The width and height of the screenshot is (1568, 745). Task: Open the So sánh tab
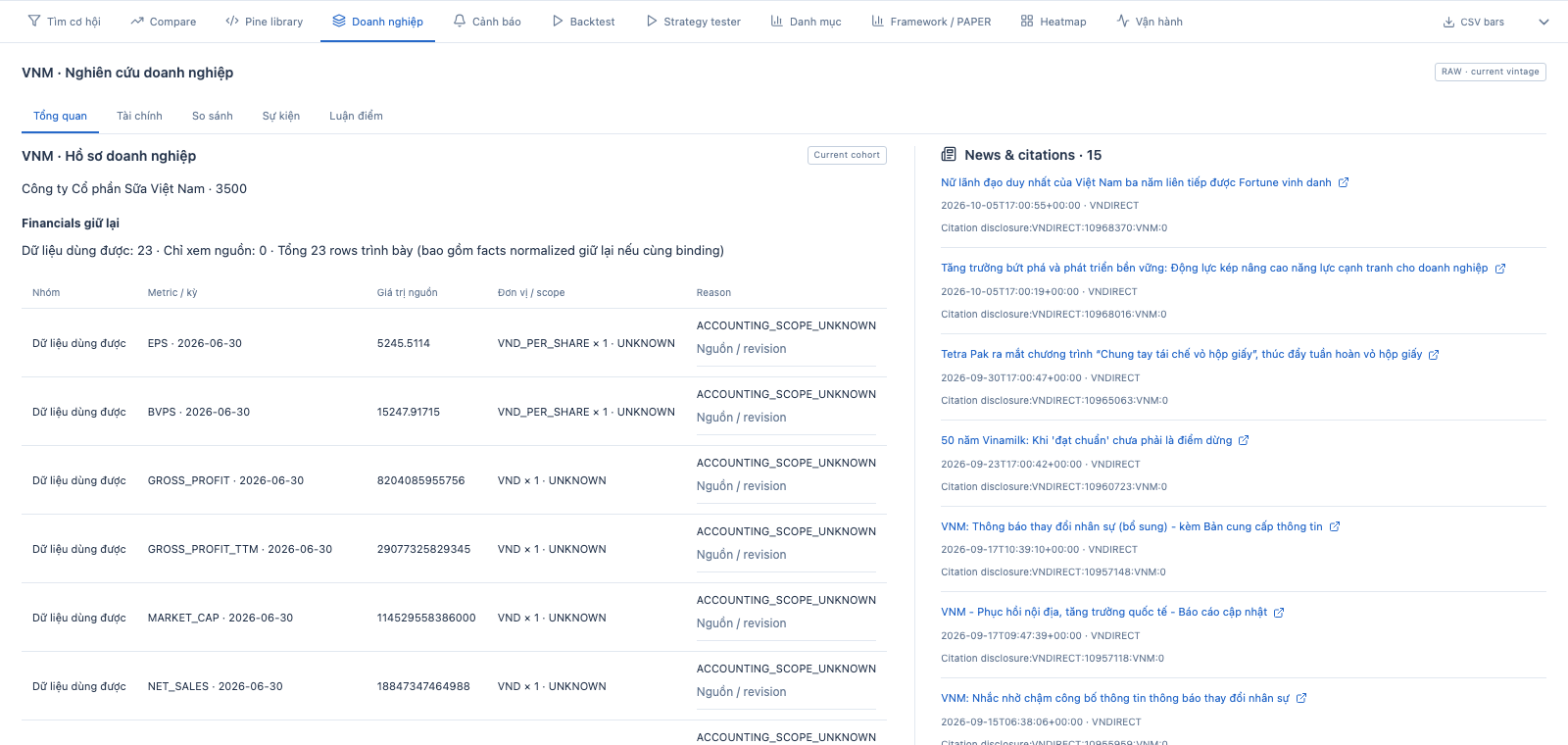(x=213, y=116)
